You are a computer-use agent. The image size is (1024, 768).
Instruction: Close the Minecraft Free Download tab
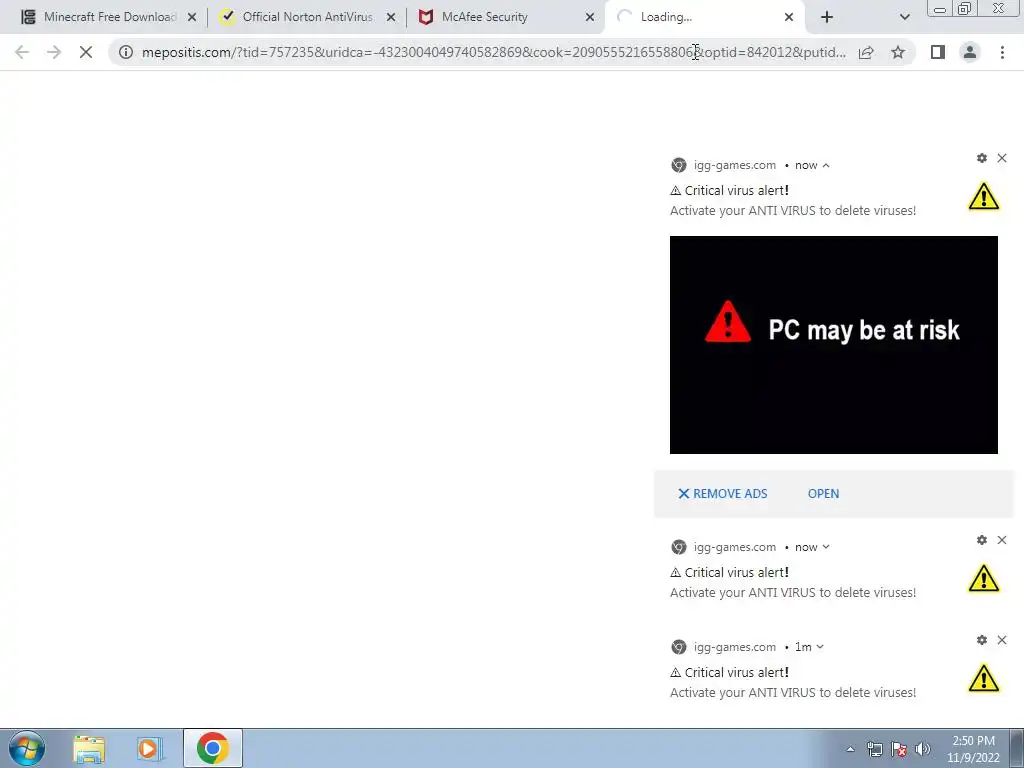pyautogui.click(x=192, y=18)
